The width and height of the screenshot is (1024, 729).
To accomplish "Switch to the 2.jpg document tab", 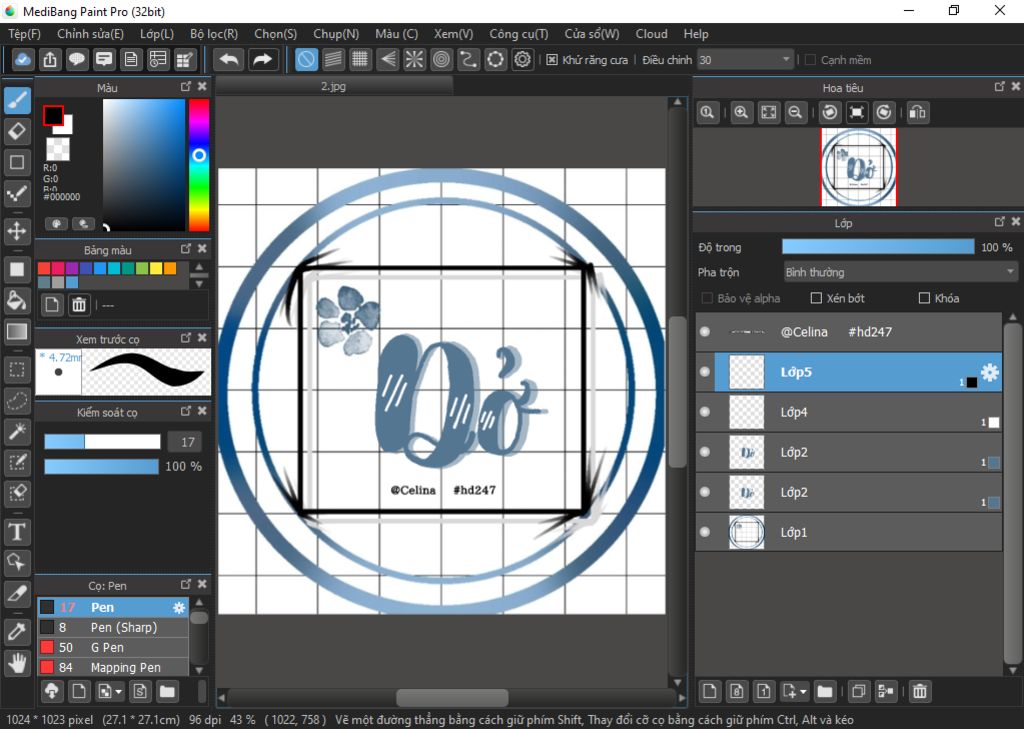I will pos(334,86).
